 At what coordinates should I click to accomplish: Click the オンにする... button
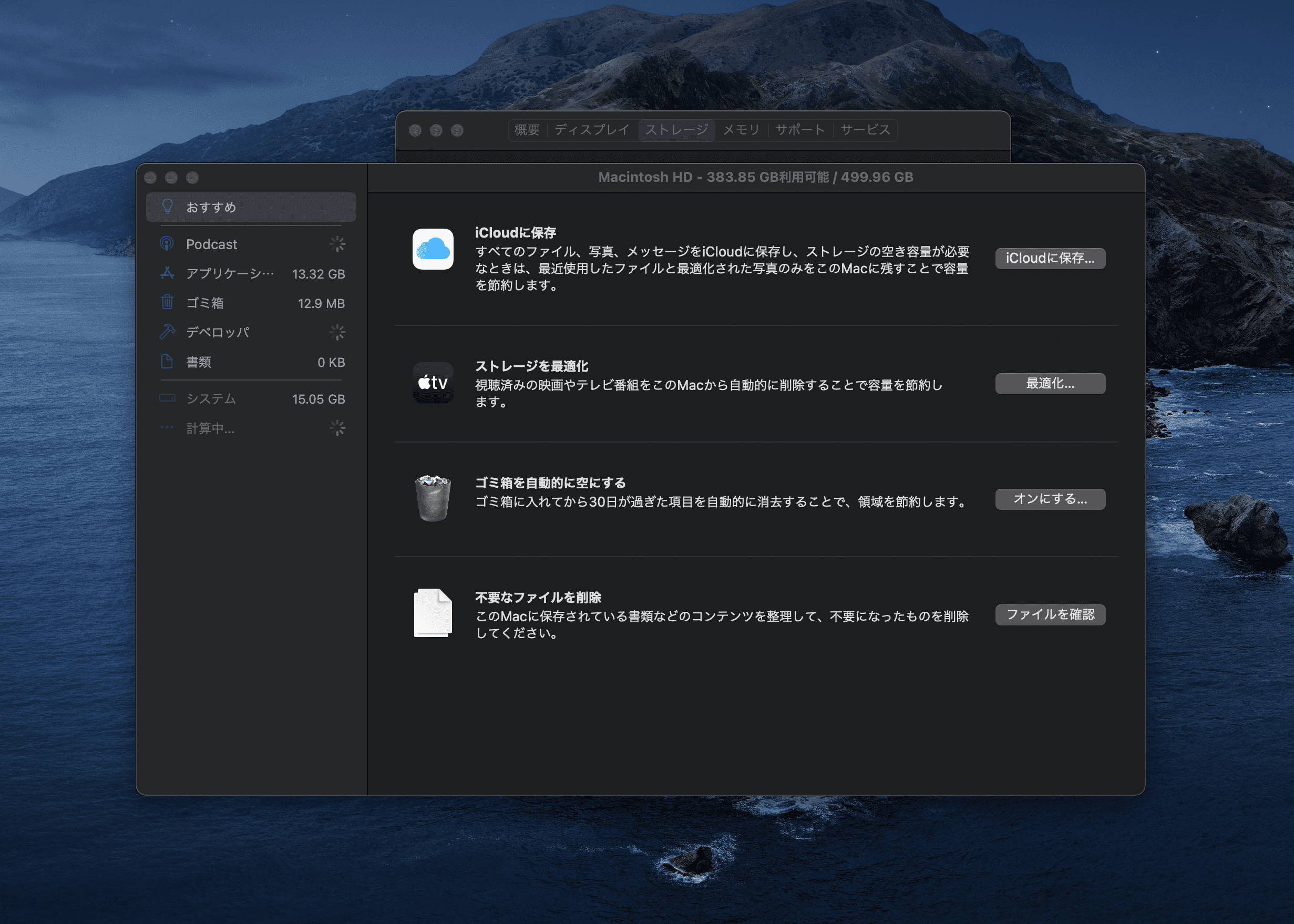(x=1050, y=499)
